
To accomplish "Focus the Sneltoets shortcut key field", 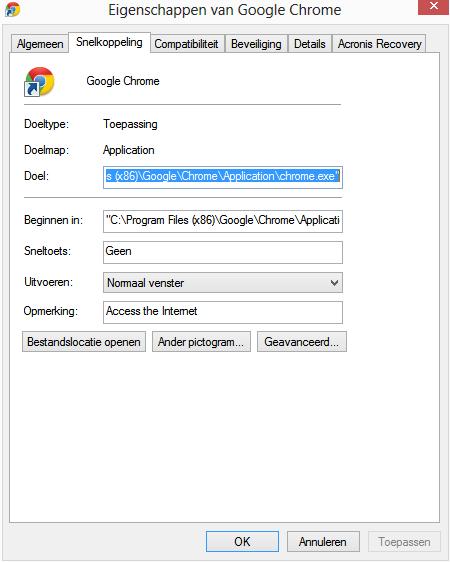I will pyautogui.click(x=223, y=252).
